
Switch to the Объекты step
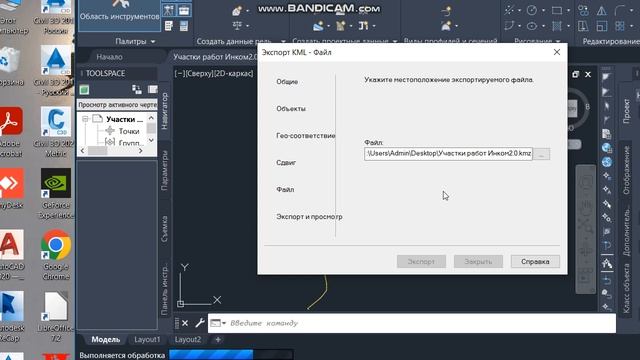291,109
